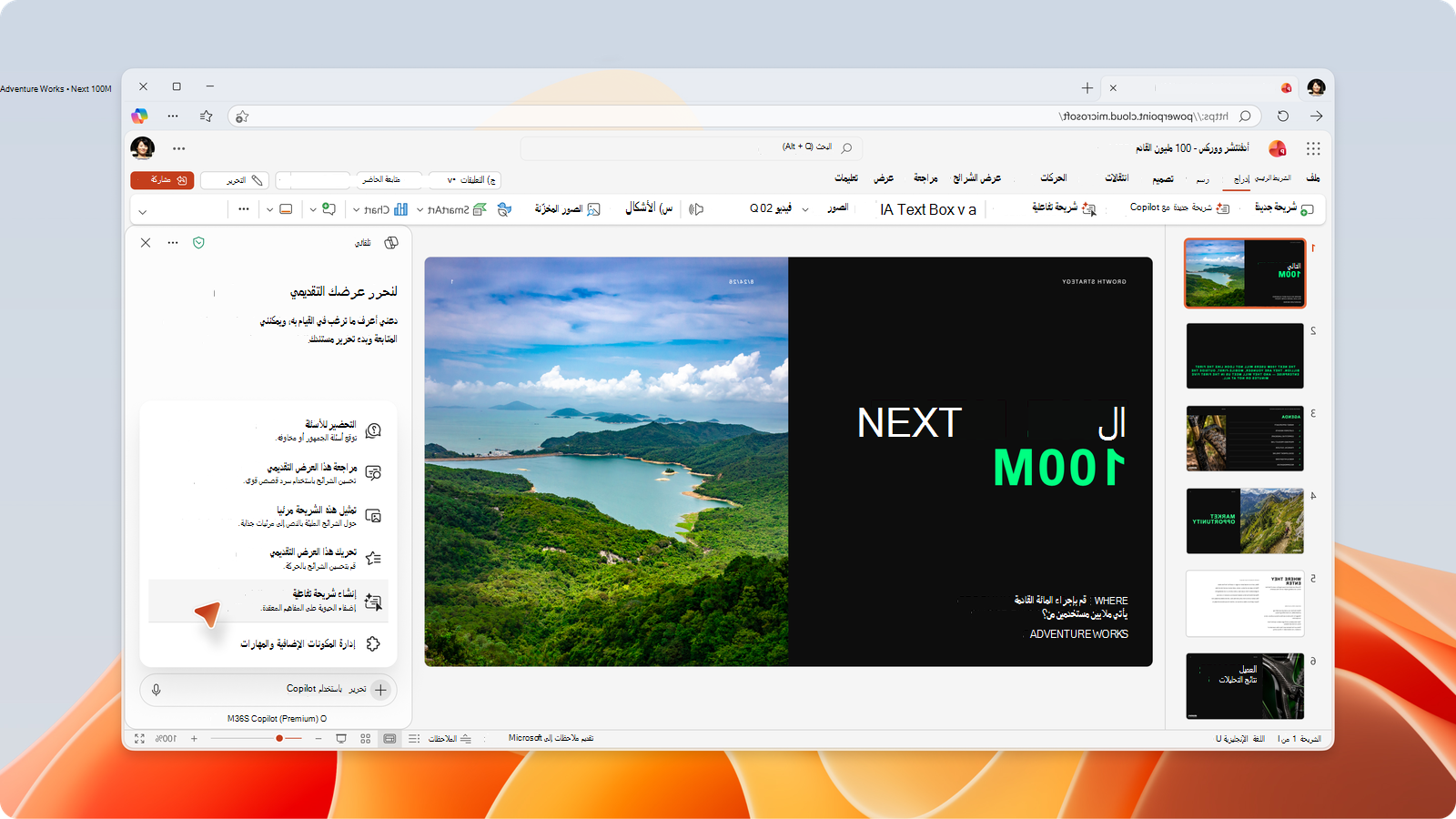
Task: Click the browser address bar
Action: pos(744,116)
